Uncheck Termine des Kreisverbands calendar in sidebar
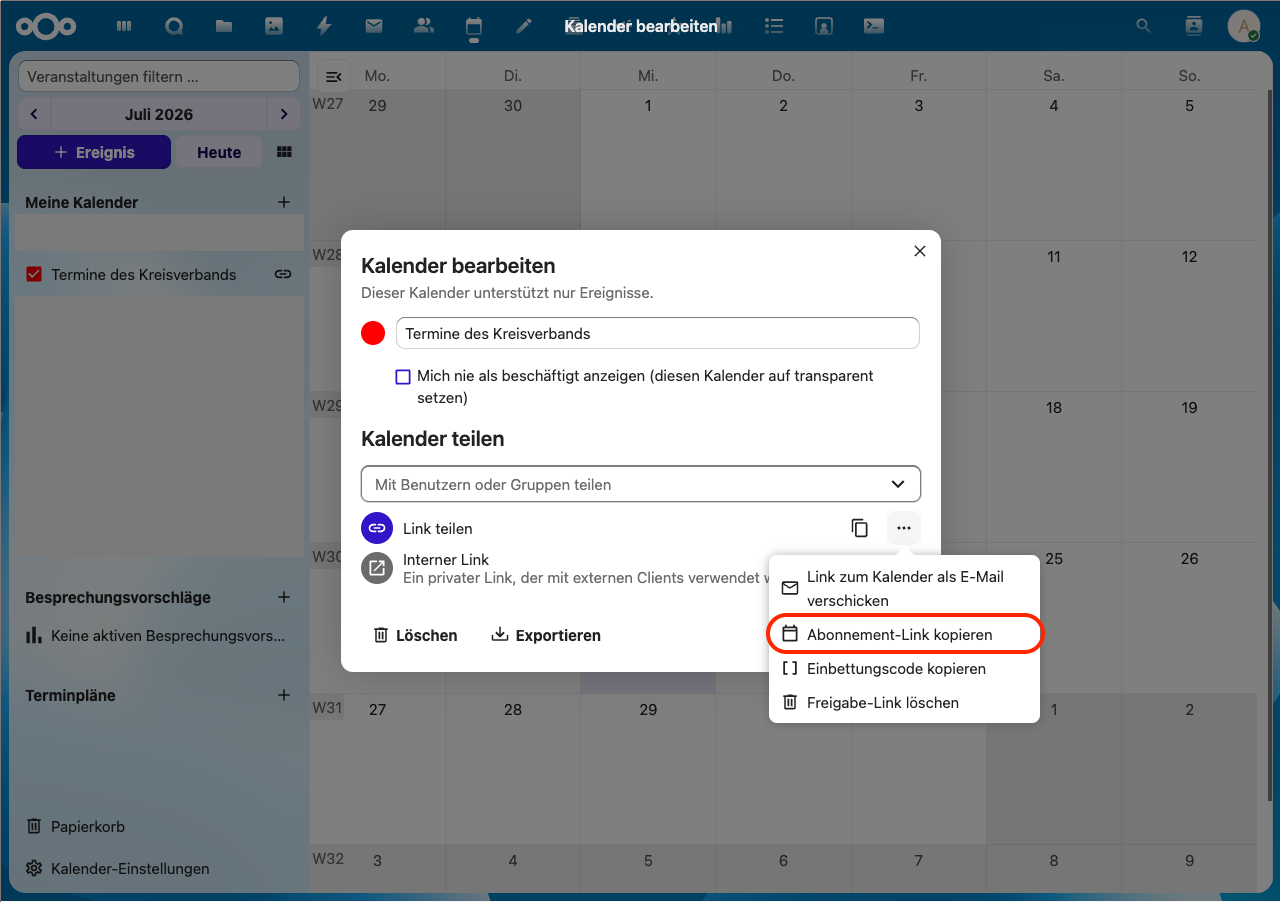 click(x=34, y=274)
